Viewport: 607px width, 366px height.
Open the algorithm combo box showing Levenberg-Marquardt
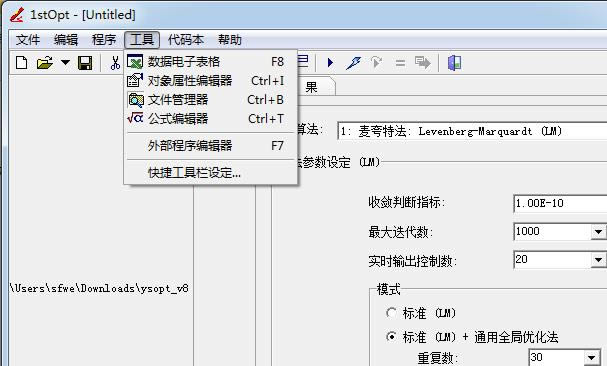tap(472, 131)
